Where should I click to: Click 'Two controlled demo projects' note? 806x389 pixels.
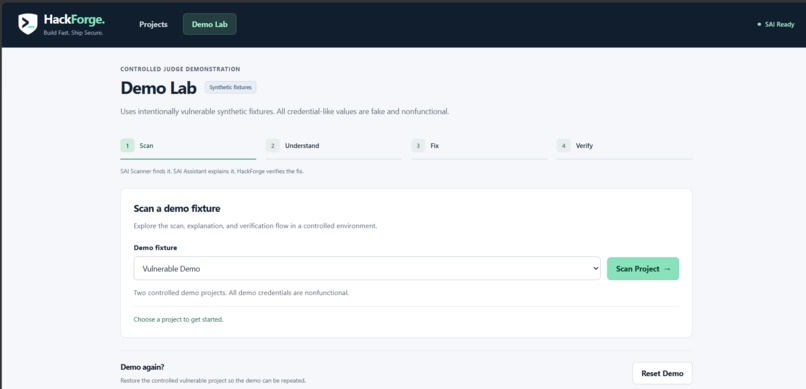pyautogui.click(x=241, y=293)
